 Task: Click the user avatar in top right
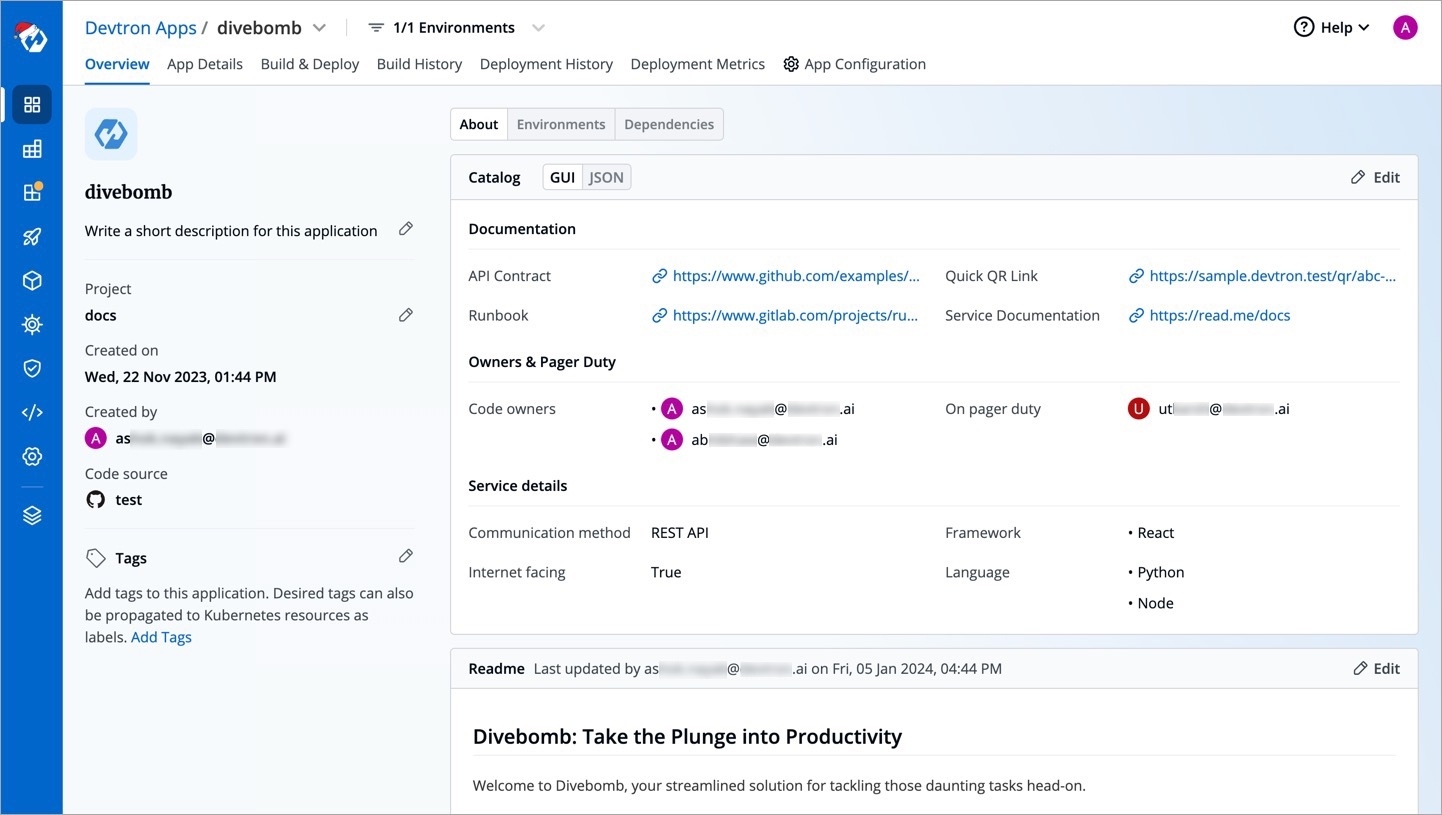pos(1405,28)
